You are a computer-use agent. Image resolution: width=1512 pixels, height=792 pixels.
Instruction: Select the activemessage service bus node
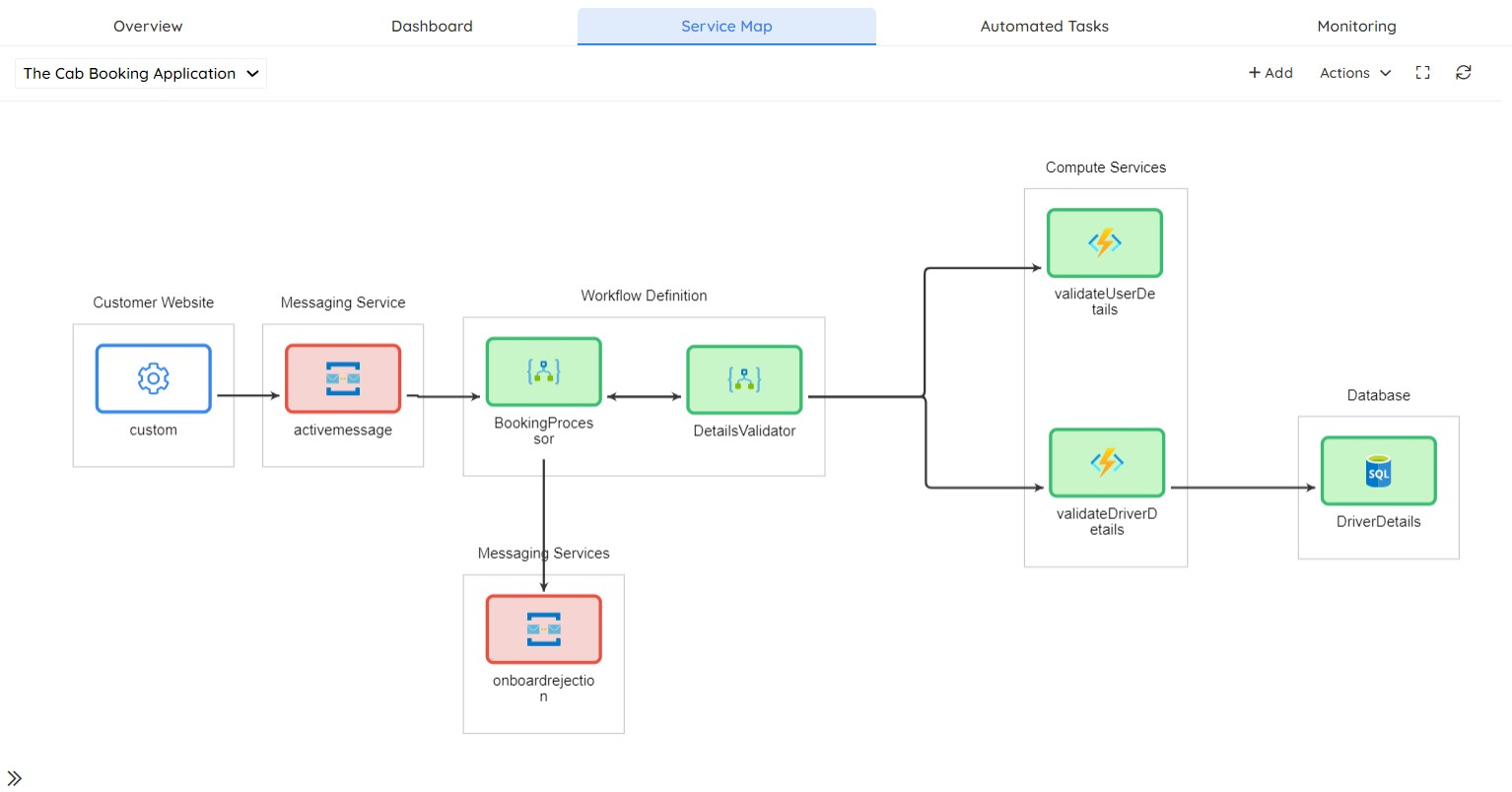pyautogui.click(x=343, y=378)
